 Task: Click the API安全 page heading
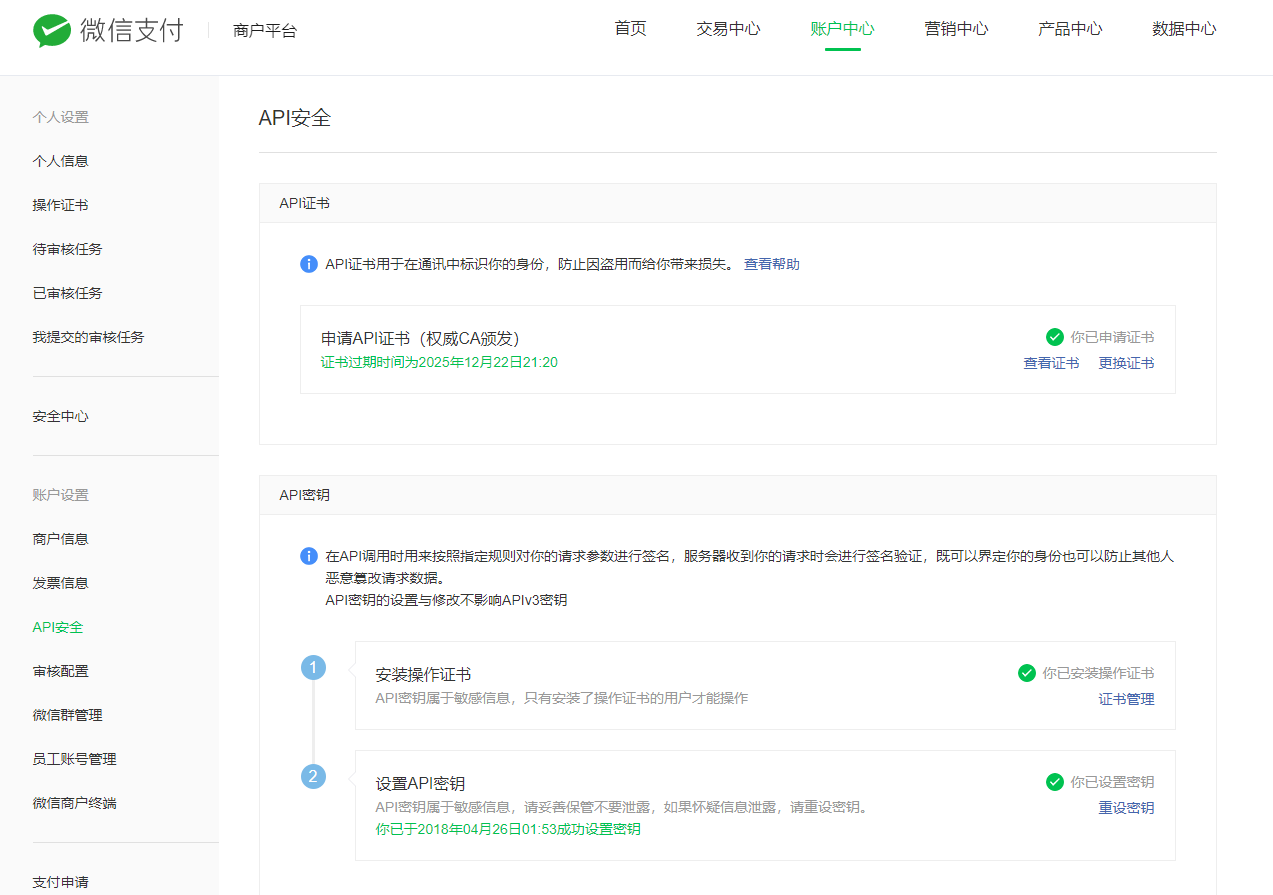click(x=295, y=118)
